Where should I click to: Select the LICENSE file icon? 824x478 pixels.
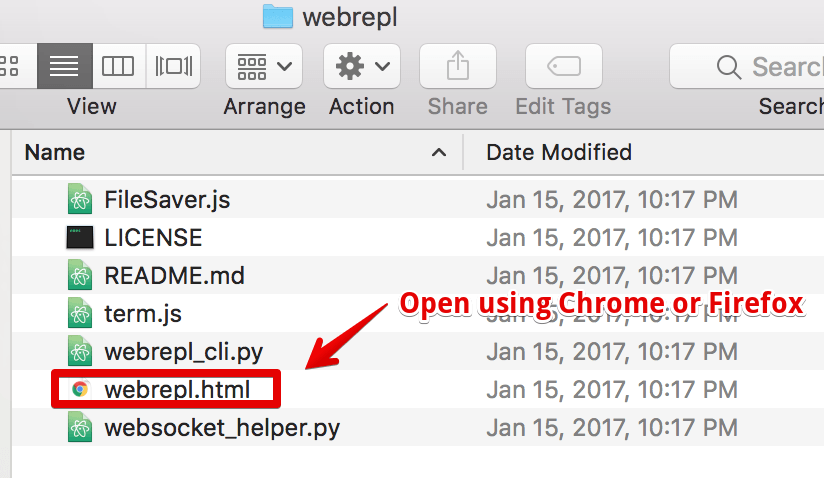click(x=80, y=237)
